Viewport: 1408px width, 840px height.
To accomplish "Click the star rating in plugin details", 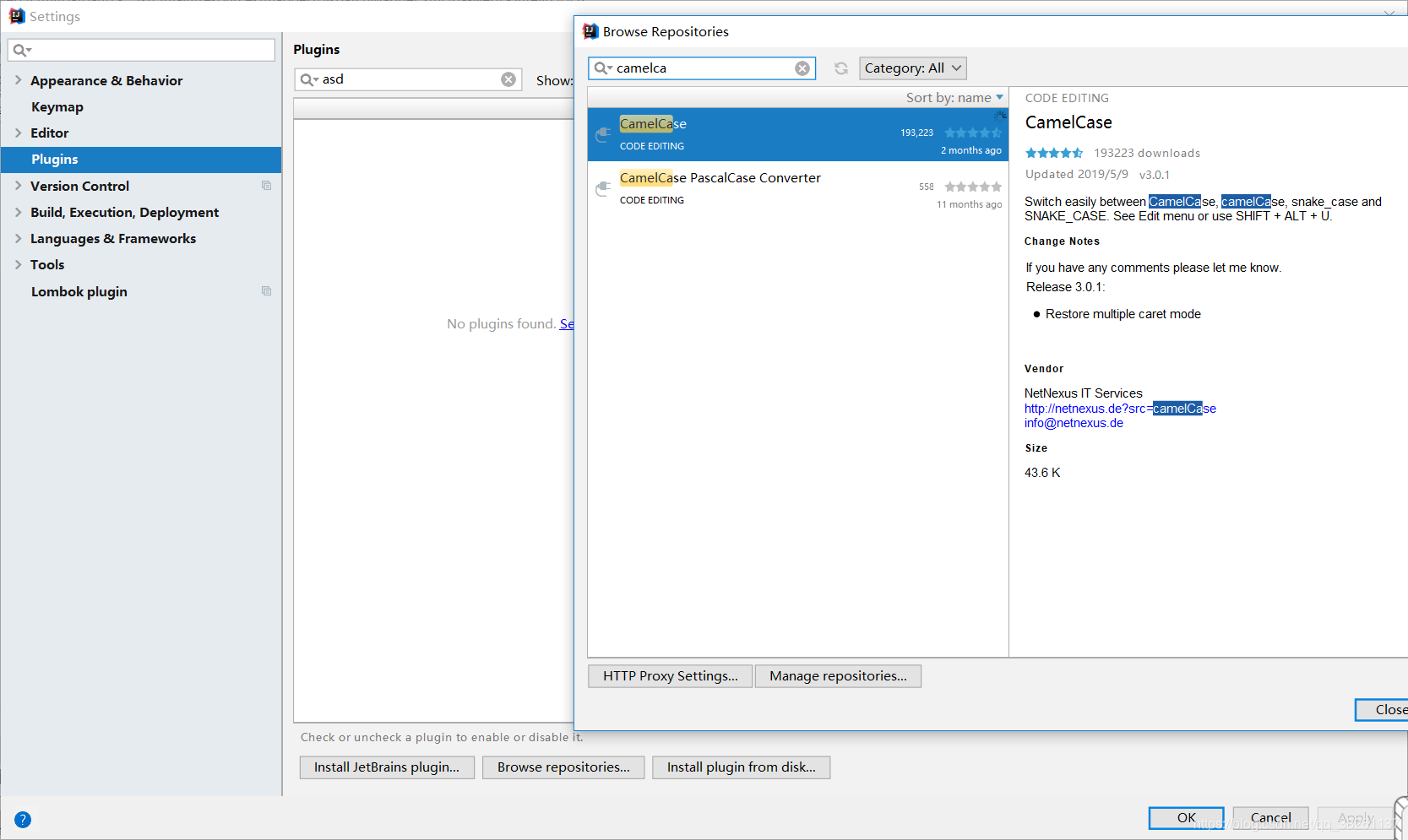I will click(x=1054, y=153).
